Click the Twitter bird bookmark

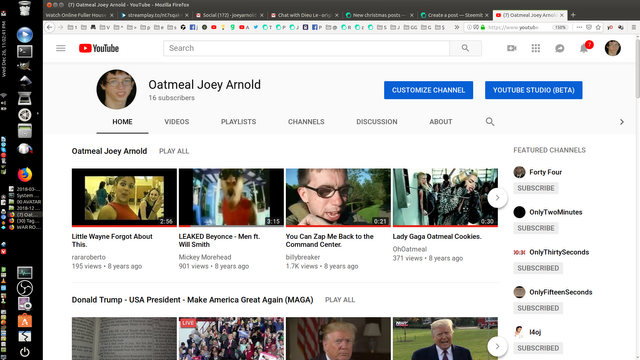click(256, 27)
